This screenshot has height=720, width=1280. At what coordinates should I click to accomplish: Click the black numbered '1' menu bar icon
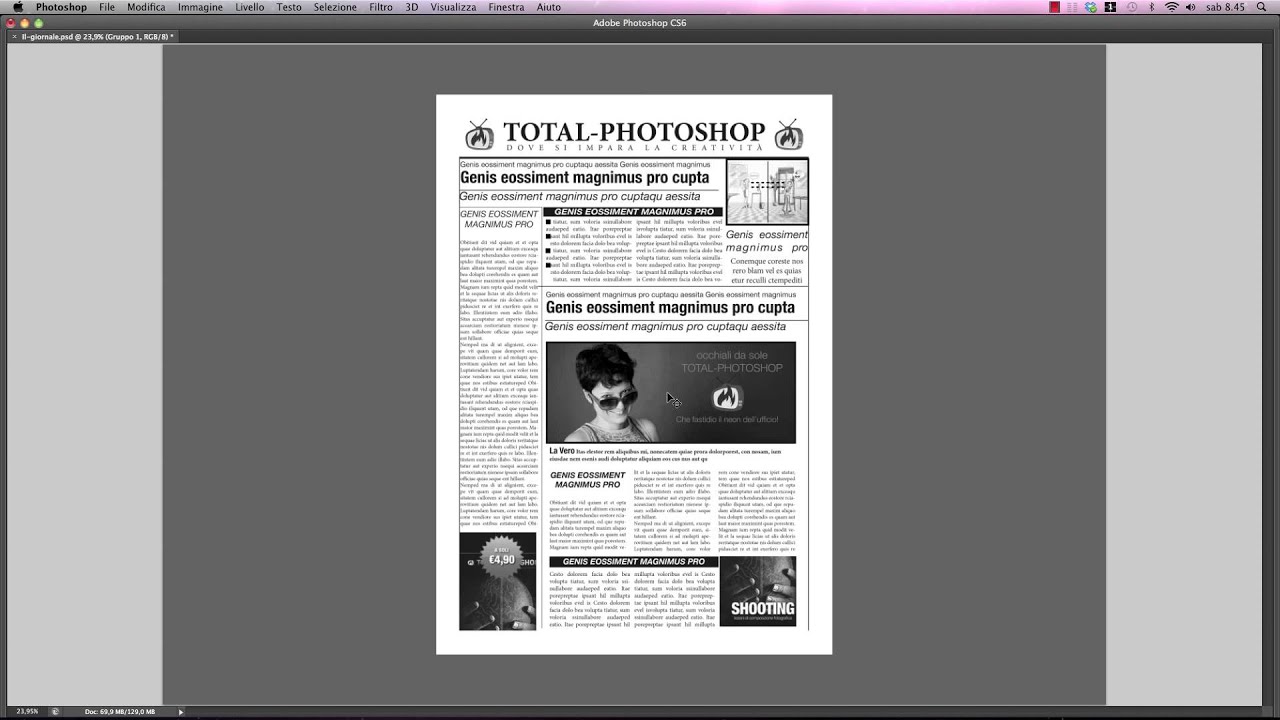[x=1110, y=7]
